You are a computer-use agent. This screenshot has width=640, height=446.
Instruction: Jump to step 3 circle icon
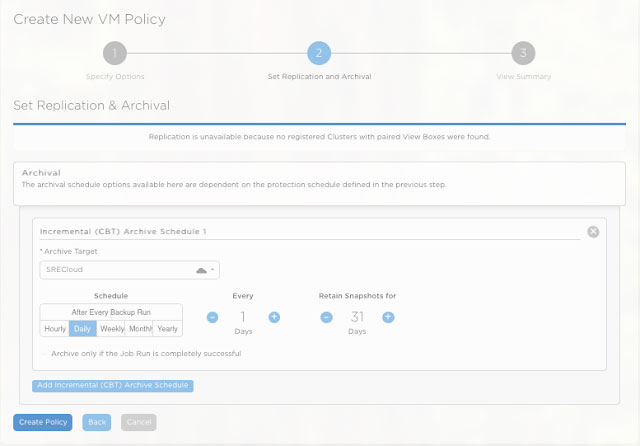523,53
